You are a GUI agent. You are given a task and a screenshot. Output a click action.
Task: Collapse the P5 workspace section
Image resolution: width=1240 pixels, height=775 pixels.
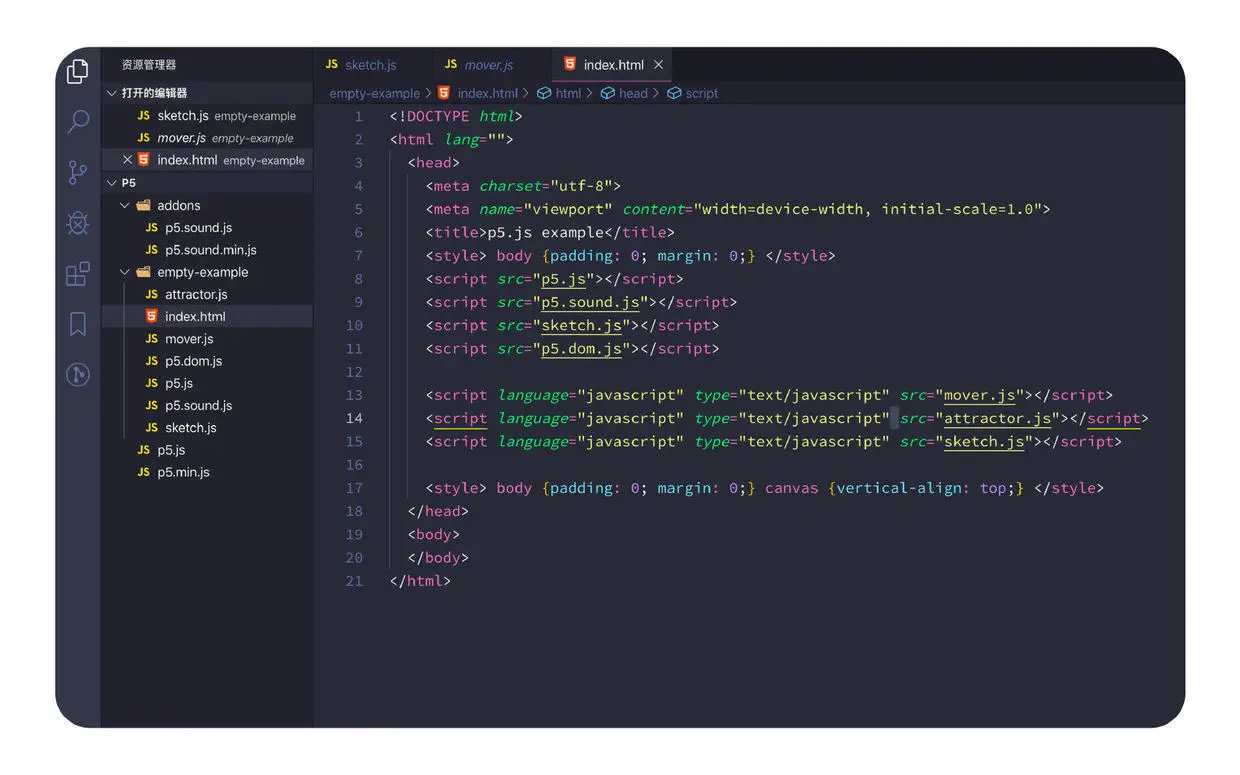coord(209,183)
